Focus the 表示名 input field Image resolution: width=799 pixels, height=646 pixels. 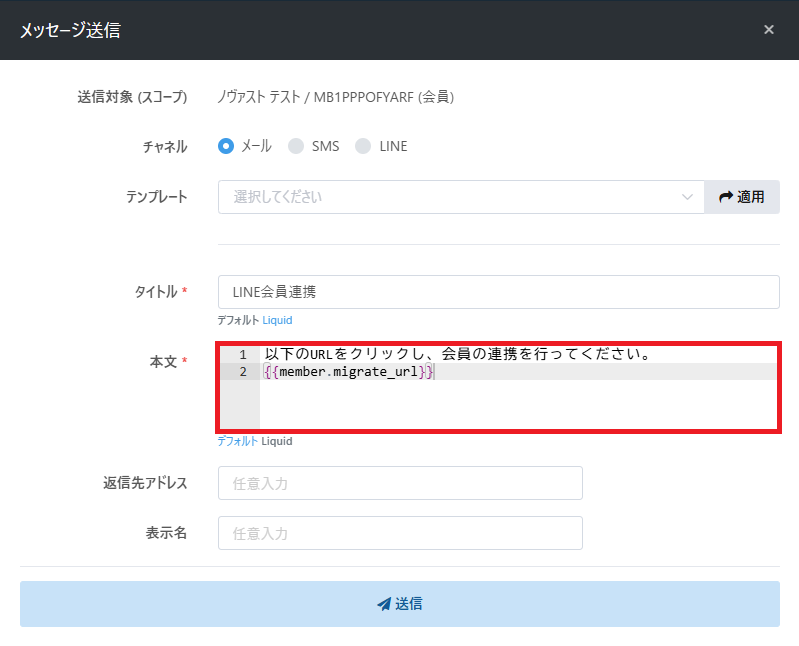(x=400, y=533)
